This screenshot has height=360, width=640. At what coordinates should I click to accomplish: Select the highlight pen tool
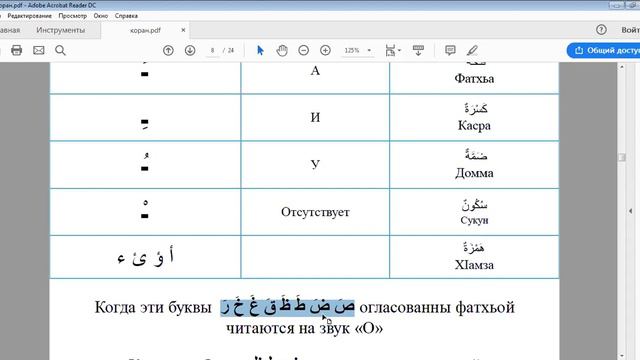pyautogui.click(x=472, y=50)
